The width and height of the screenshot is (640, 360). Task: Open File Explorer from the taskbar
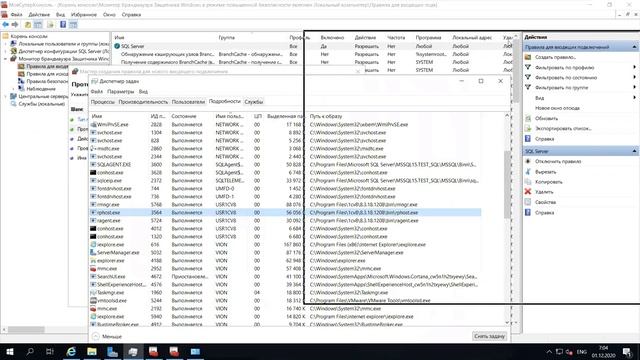click(92, 351)
